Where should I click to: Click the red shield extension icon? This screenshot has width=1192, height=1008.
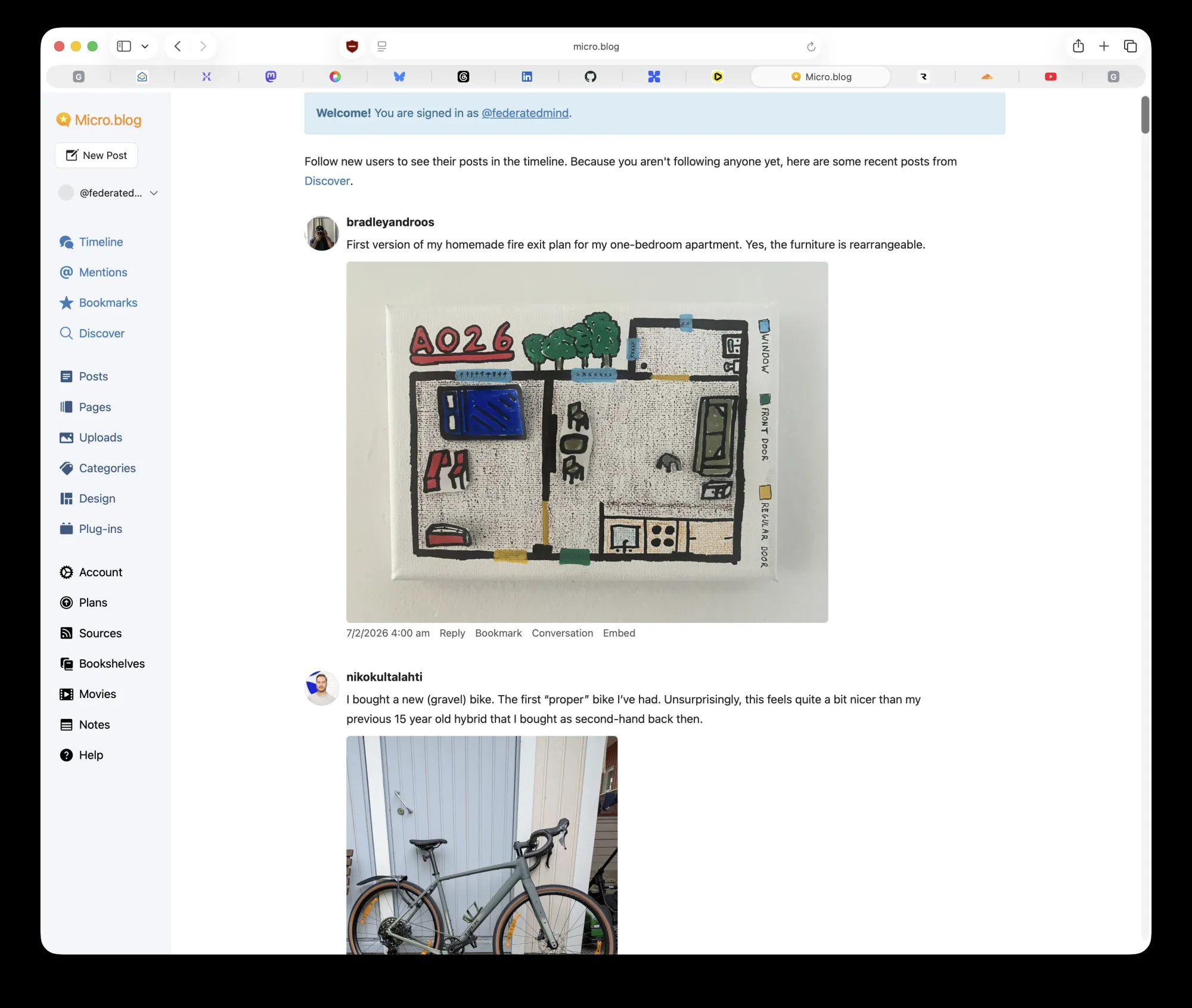pyautogui.click(x=352, y=46)
